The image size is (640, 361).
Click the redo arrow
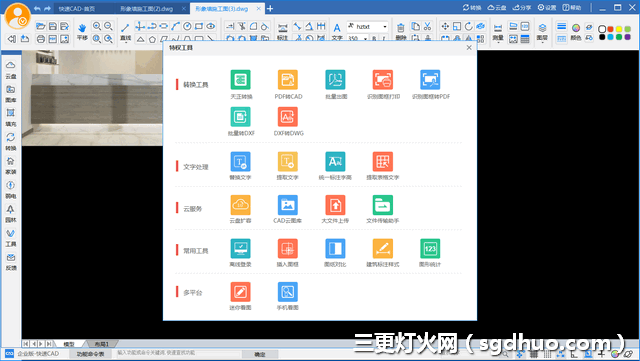(47, 8)
